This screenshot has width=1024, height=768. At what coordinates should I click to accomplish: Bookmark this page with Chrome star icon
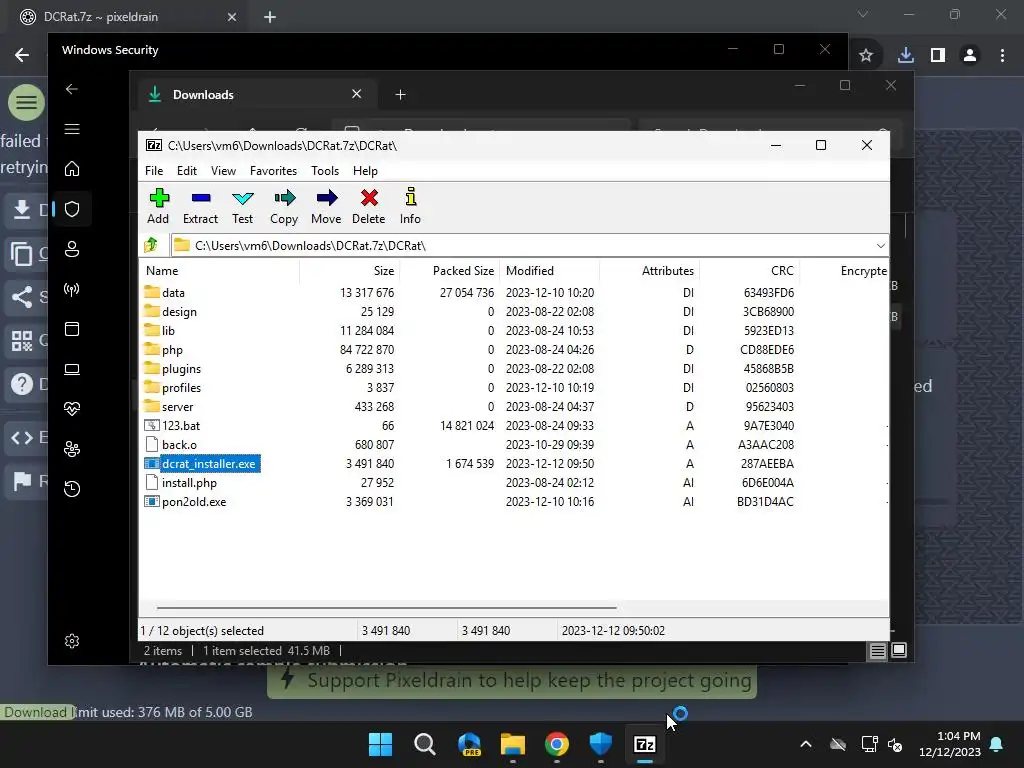[866, 56]
